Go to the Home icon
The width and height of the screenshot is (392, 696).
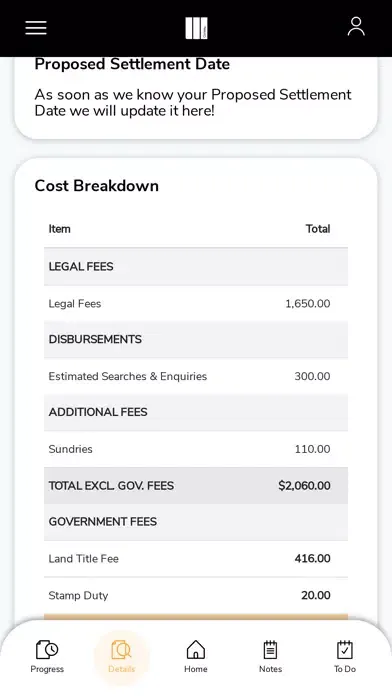196,650
